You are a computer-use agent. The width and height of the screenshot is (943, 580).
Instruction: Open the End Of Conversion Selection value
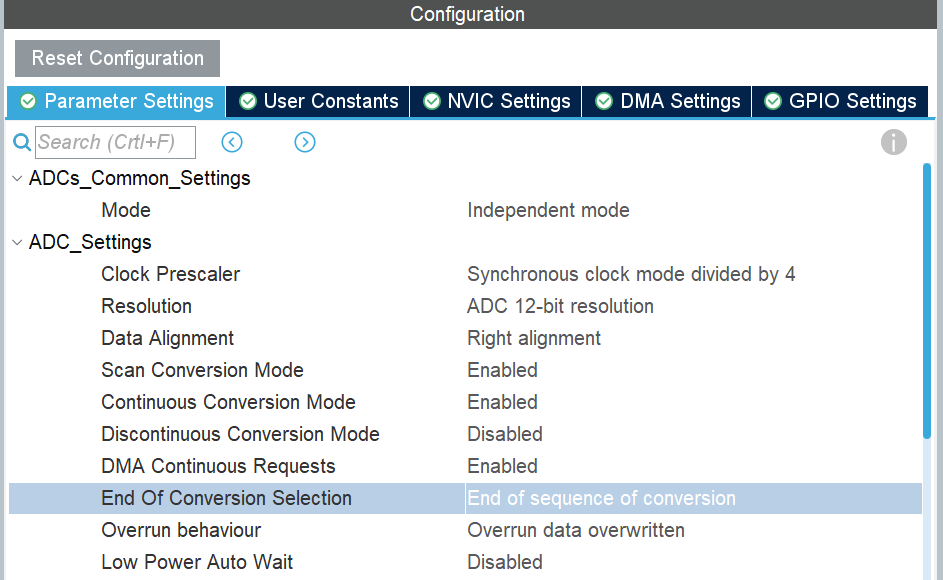[x=601, y=498]
